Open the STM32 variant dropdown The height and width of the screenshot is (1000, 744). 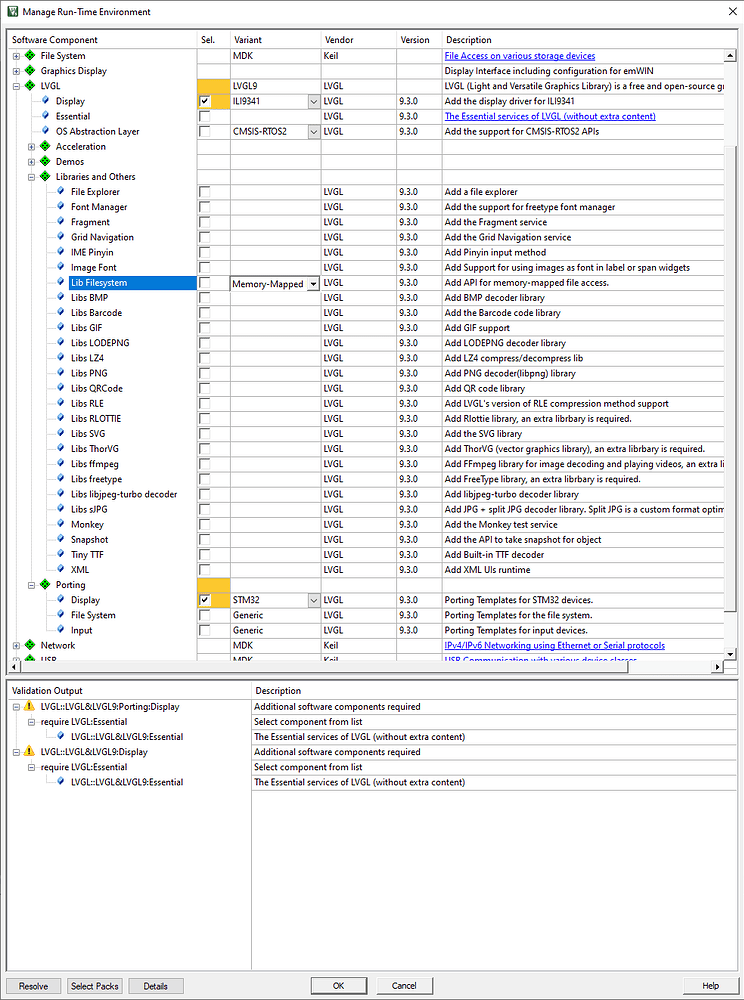[x=314, y=600]
